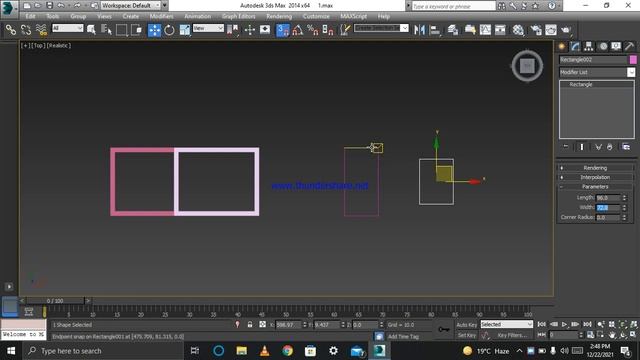This screenshot has height=360, width=640.
Task: Click the Play Animation button
Action: coord(564,324)
